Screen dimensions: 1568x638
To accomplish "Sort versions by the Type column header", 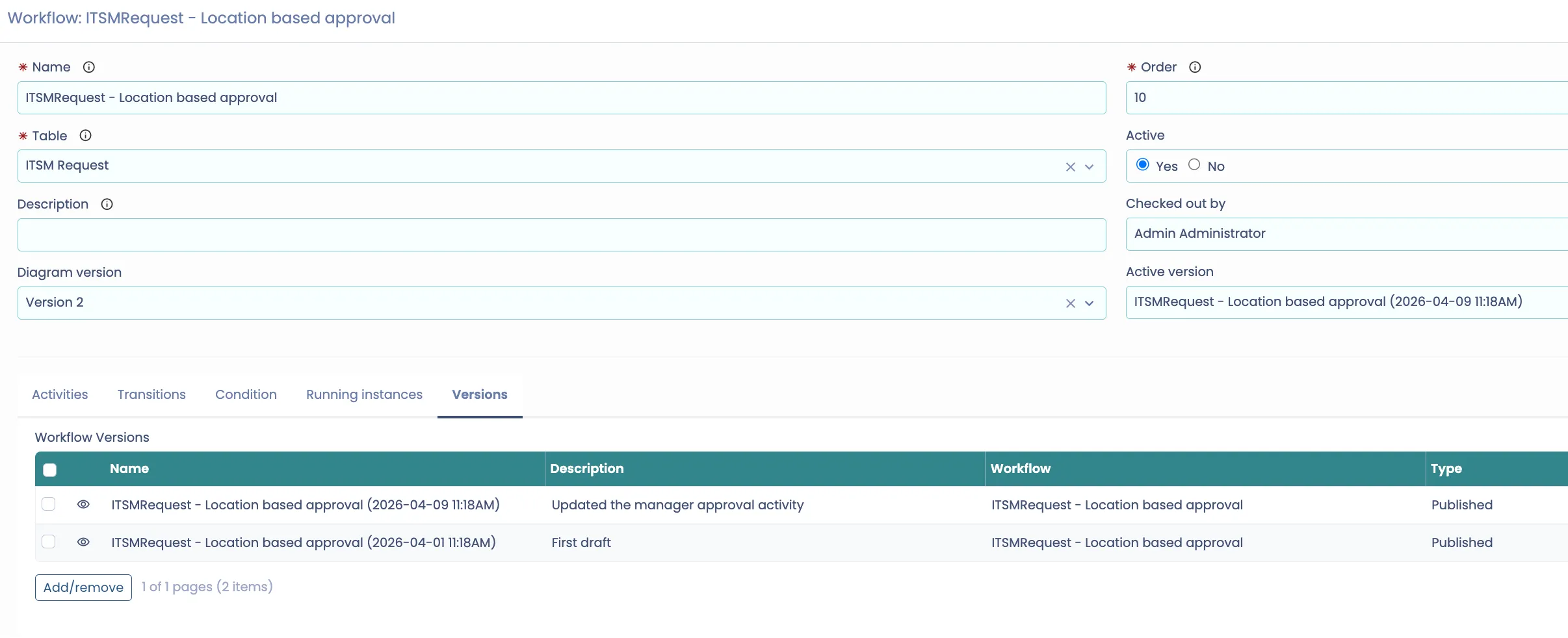I will pyautogui.click(x=1446, y=468).
